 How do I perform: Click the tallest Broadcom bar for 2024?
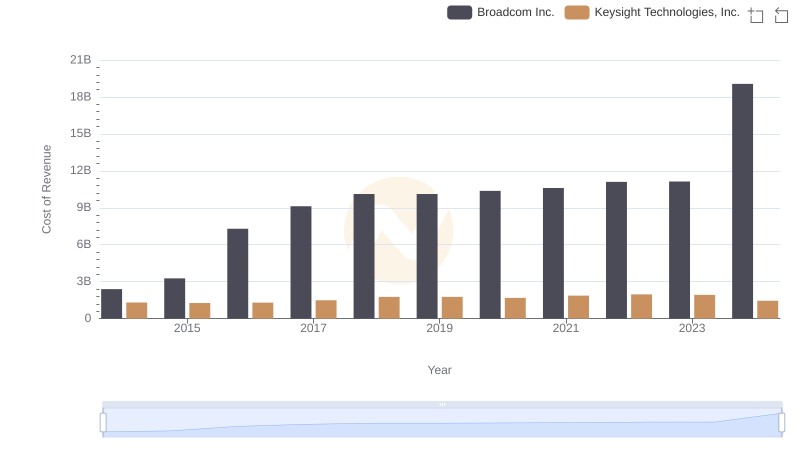click(x=742, y=201)
